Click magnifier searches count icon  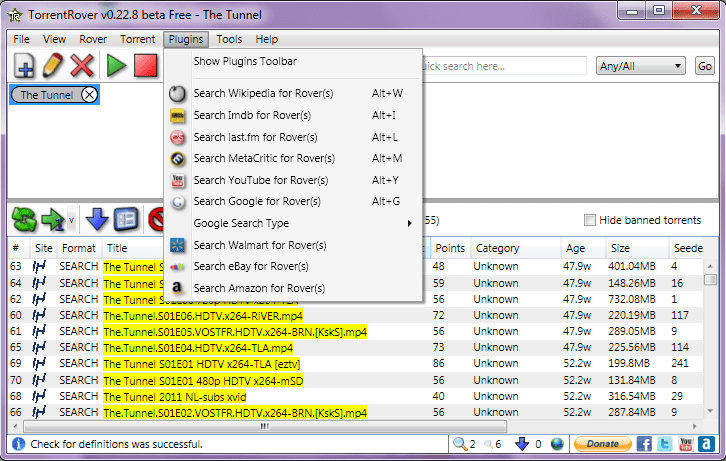pos(460,444)
